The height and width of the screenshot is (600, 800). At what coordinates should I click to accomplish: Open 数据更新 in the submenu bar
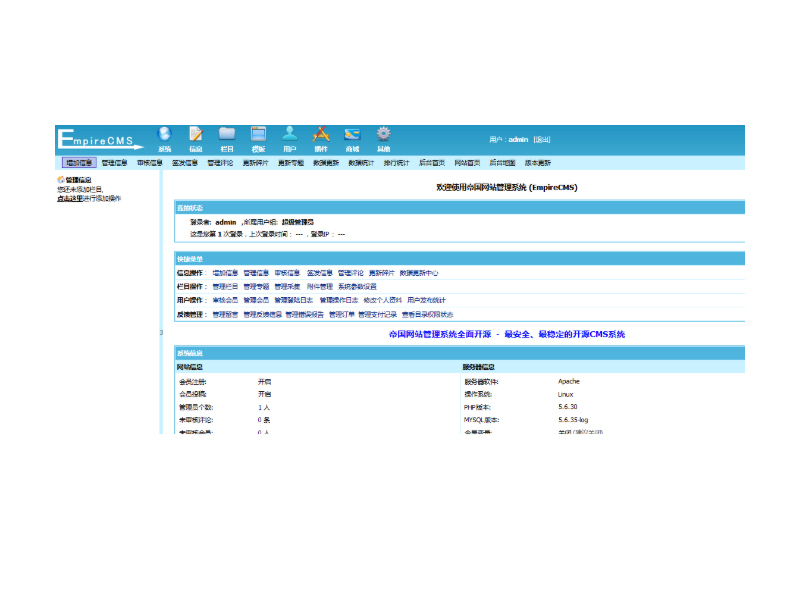326,162
